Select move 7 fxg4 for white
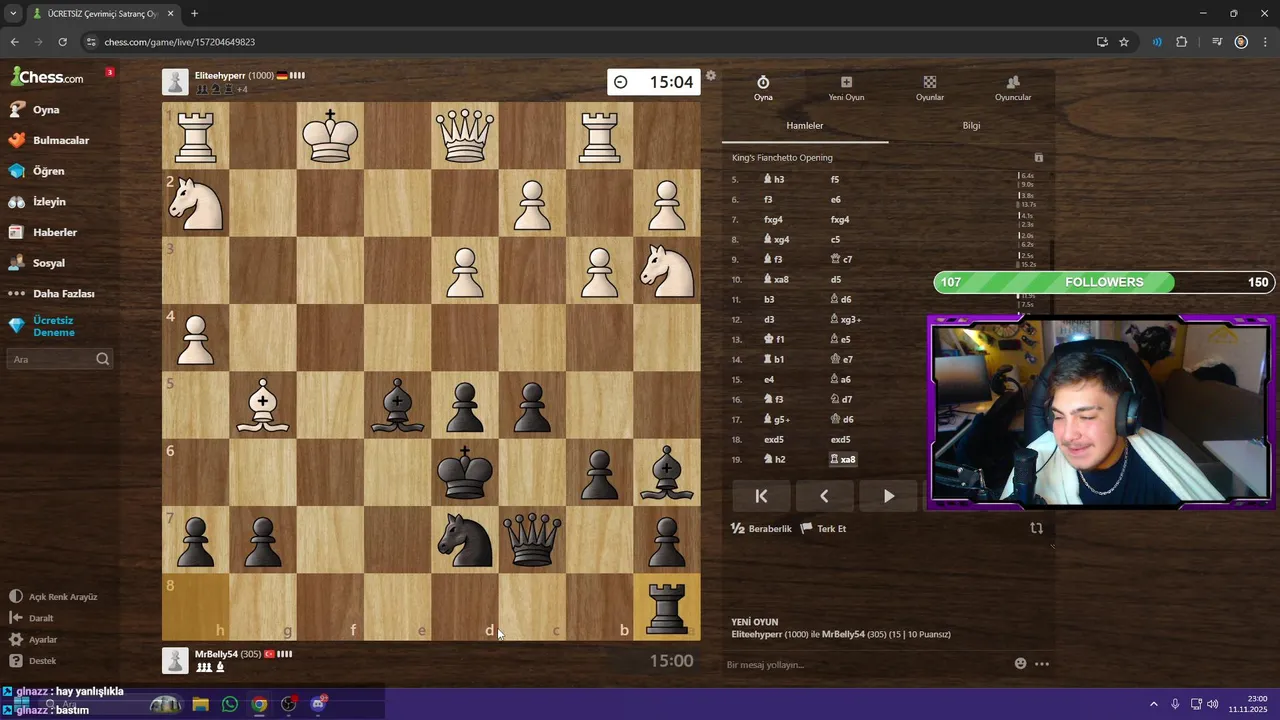Screen dimensions: 1280x720 tap(773, 220)
